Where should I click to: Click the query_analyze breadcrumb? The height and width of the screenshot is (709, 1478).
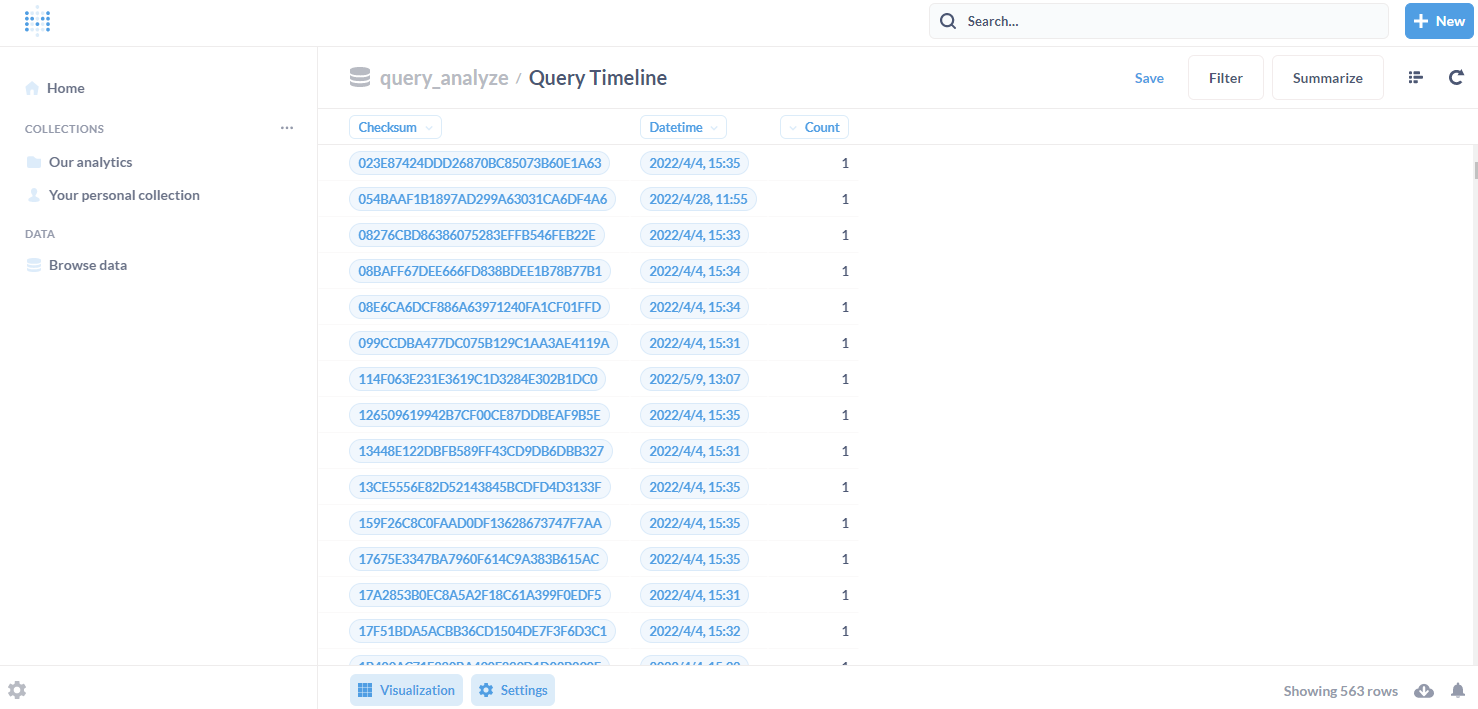[444, 78]
